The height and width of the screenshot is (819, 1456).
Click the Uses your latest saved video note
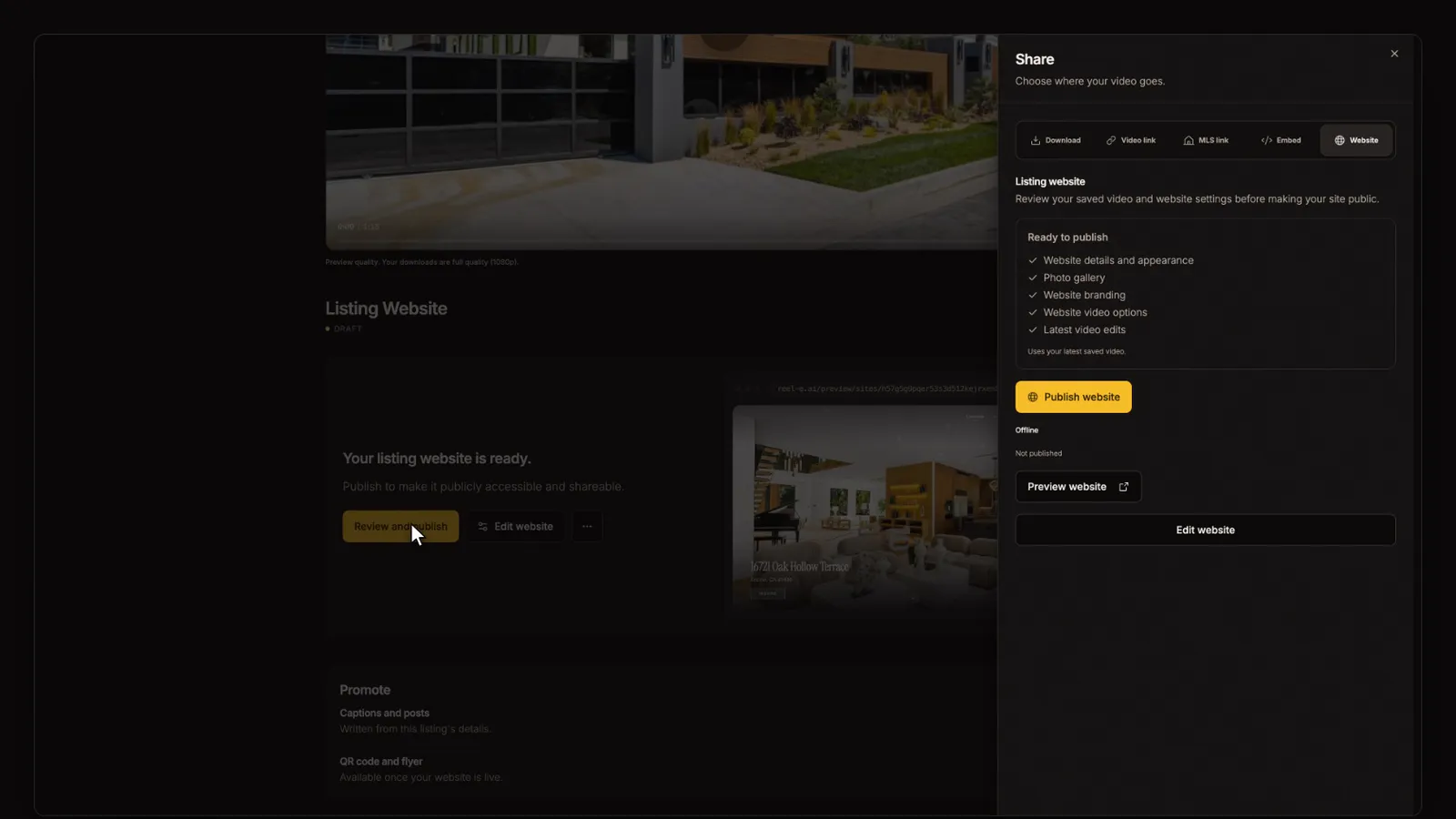point(1077,351)
